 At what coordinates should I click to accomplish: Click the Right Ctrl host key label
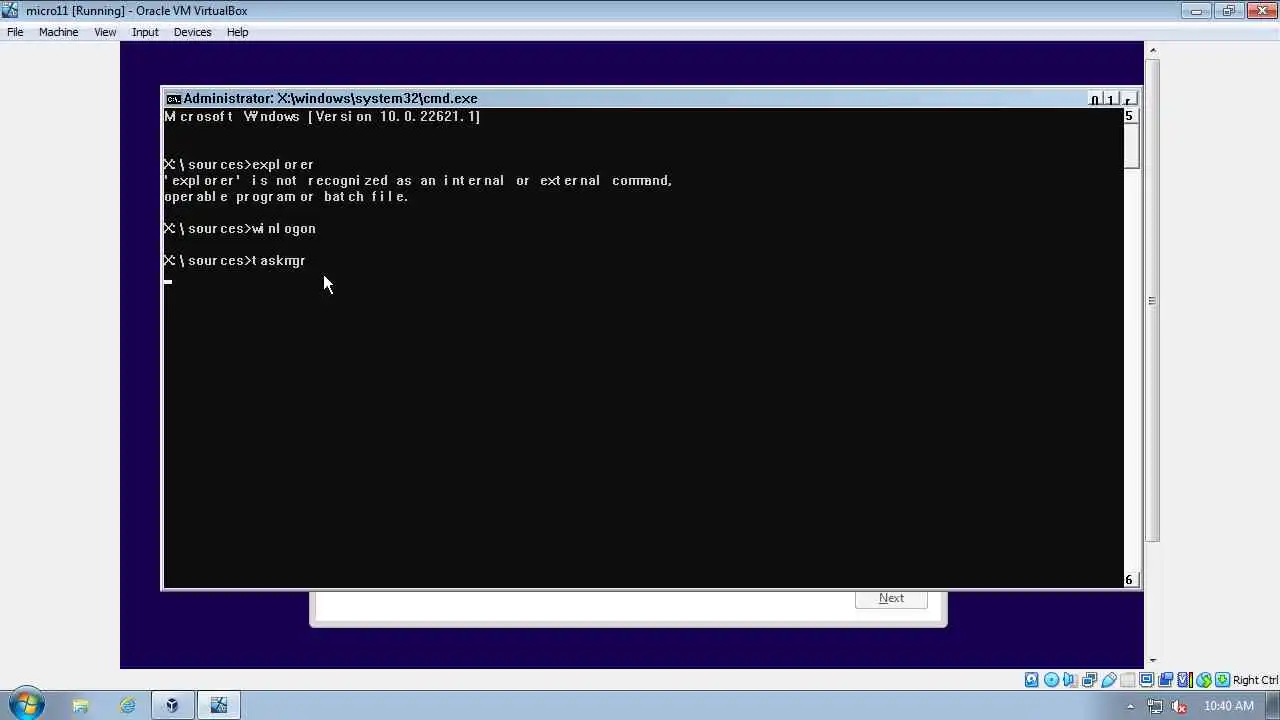1255,680
